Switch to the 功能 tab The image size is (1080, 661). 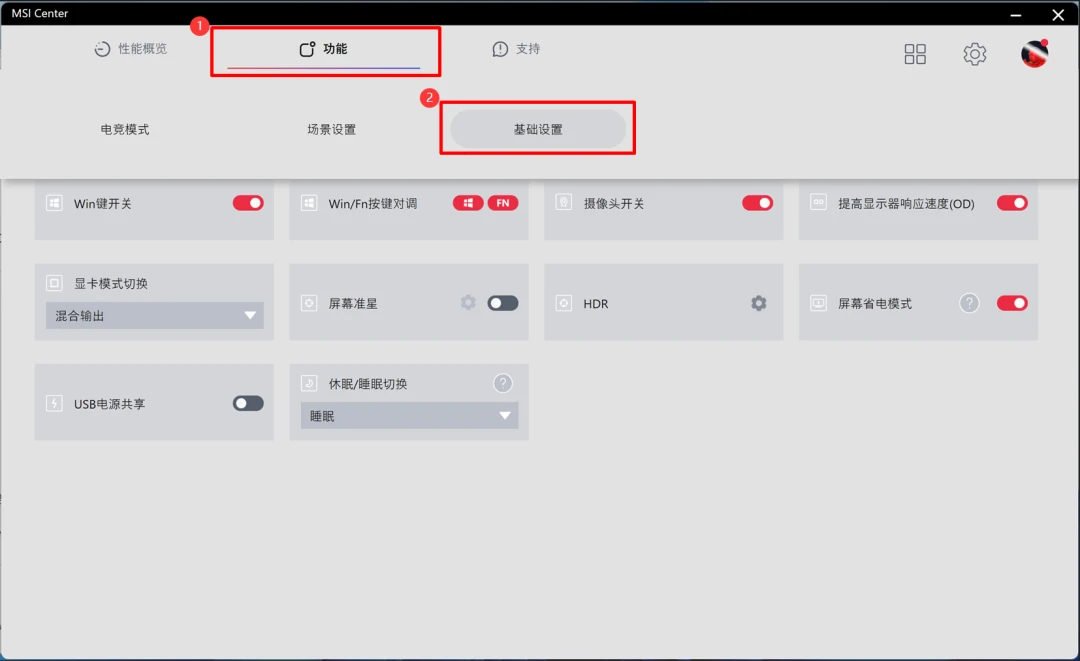[x=323, y=49]
